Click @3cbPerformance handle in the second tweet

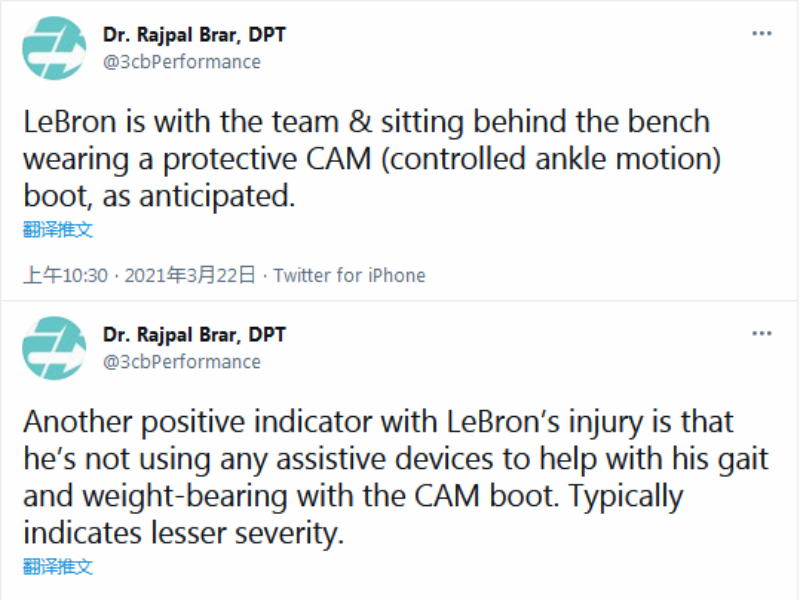[181, 362]
